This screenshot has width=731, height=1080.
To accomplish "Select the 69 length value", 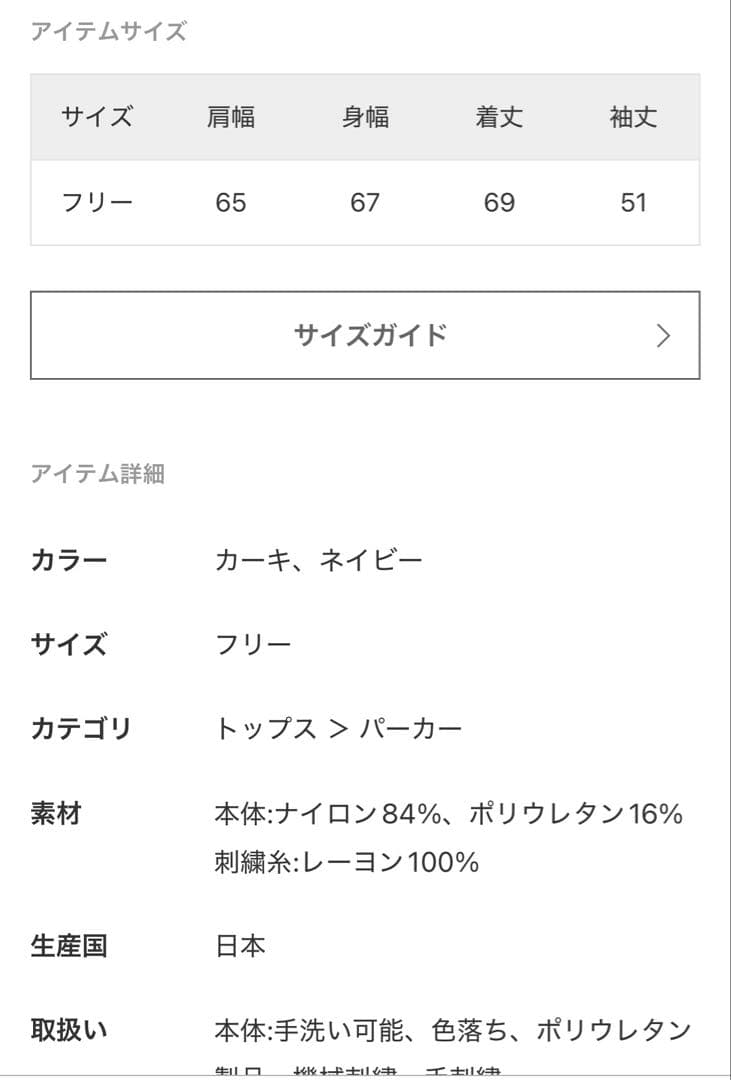I will (499, 203).
